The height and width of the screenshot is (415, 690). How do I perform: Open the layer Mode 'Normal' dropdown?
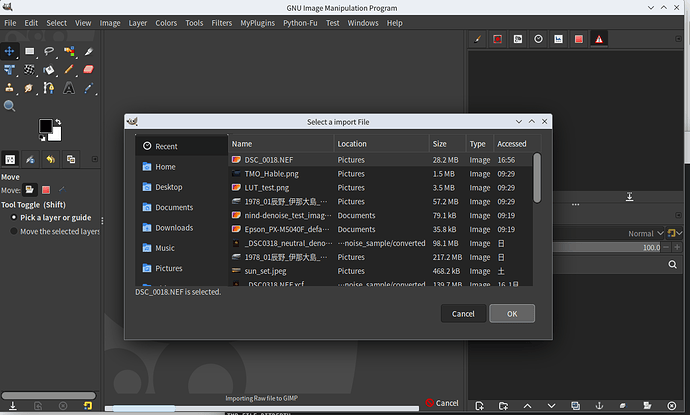click(x=646, y=233)
